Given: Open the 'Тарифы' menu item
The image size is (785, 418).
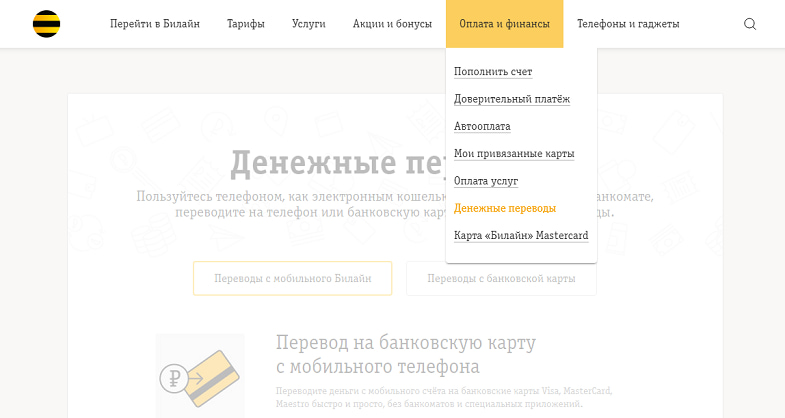Looking at the screenshot, I should click(x=245, y=24).
